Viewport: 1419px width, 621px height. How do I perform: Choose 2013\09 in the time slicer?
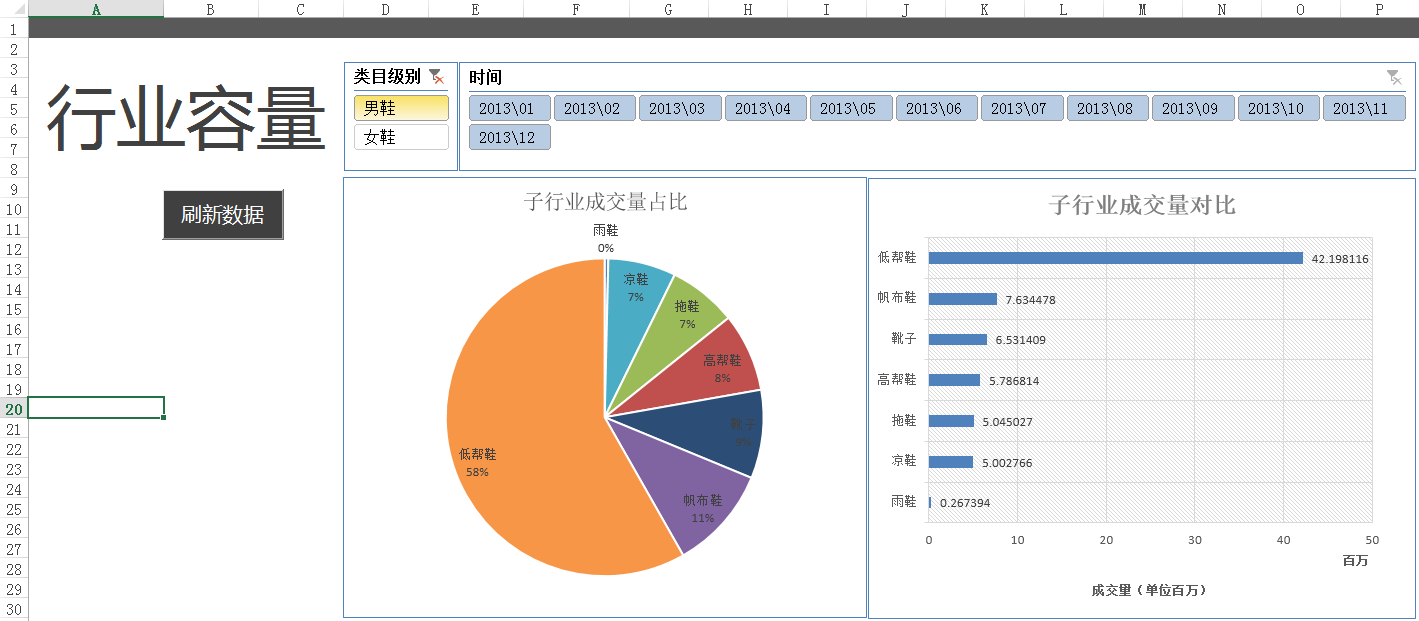tap(1192, 108)
